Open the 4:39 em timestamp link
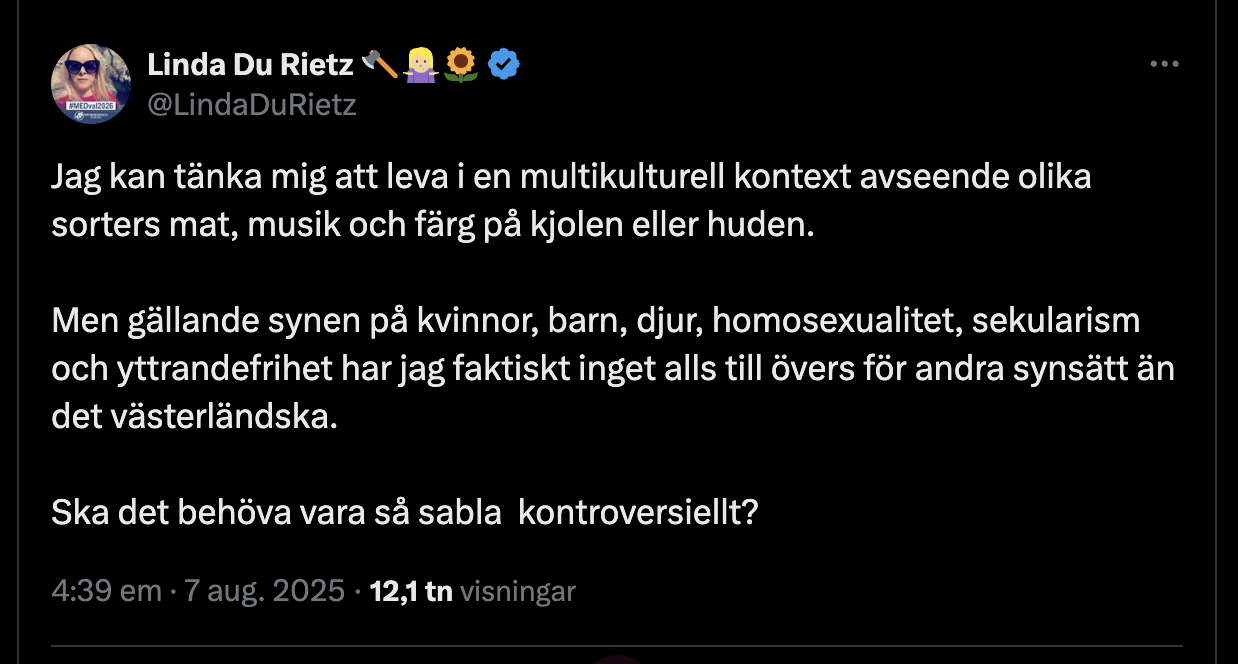1238x664 pixels. click(x=106, y=591)
